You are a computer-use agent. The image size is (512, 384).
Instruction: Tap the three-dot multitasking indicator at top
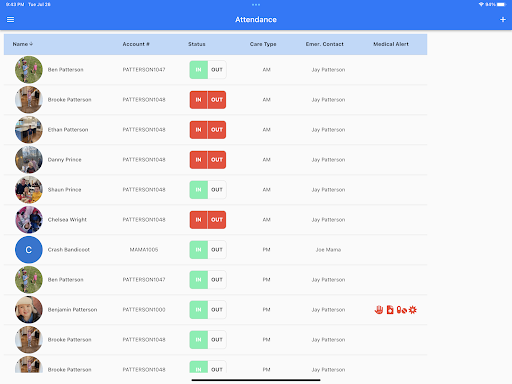(256, 5)
